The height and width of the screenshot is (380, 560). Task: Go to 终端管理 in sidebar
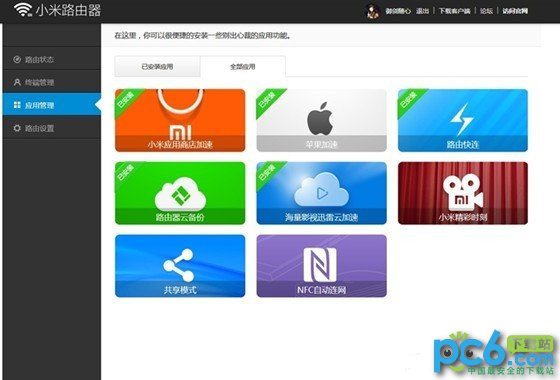tap(52, 82)
